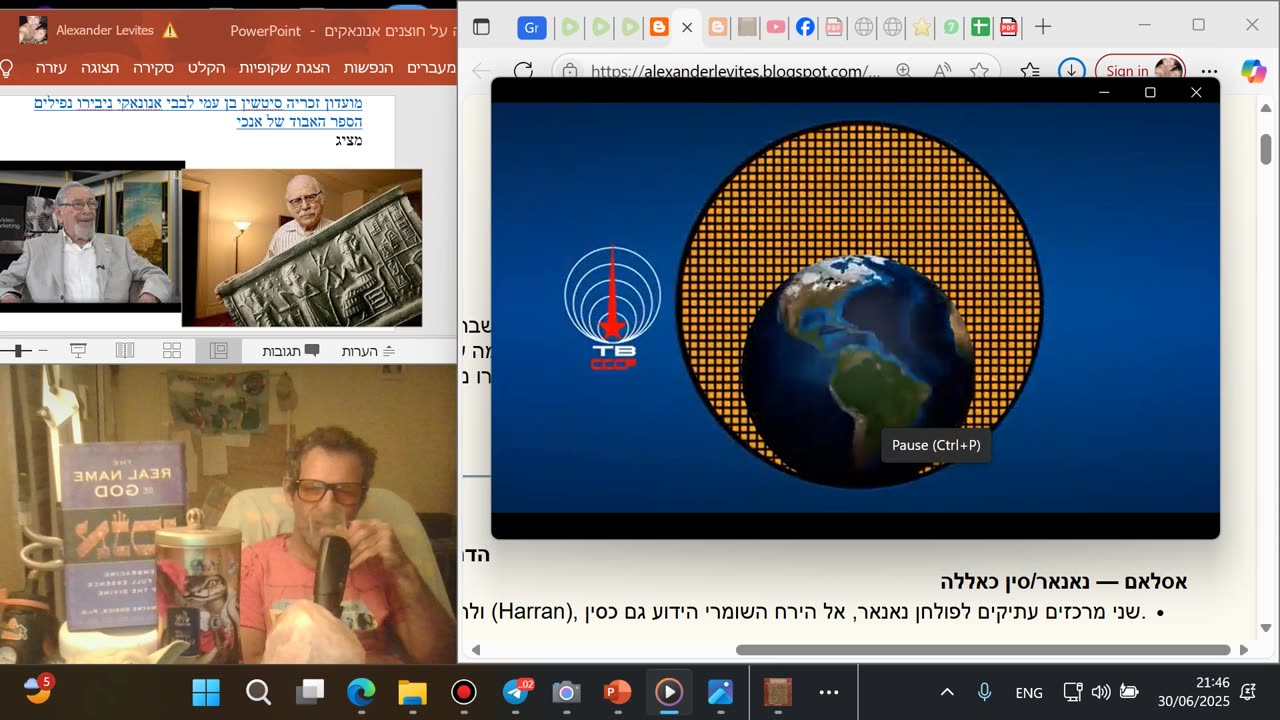Expand hidden system tray icons chevron
The height and width of the screenshot is (720, 1280).
click(947, 692)
